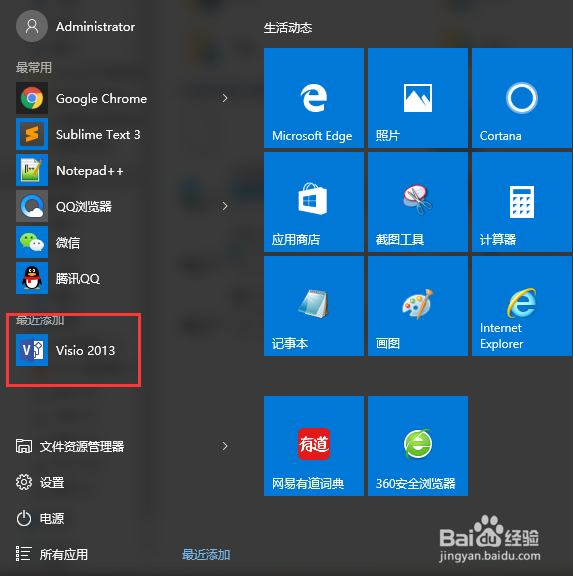Viewport: 573px width, 576px height.
Task: Open the Administrator user account avatar
Action: pyautogui.click(x=32, y=26)
